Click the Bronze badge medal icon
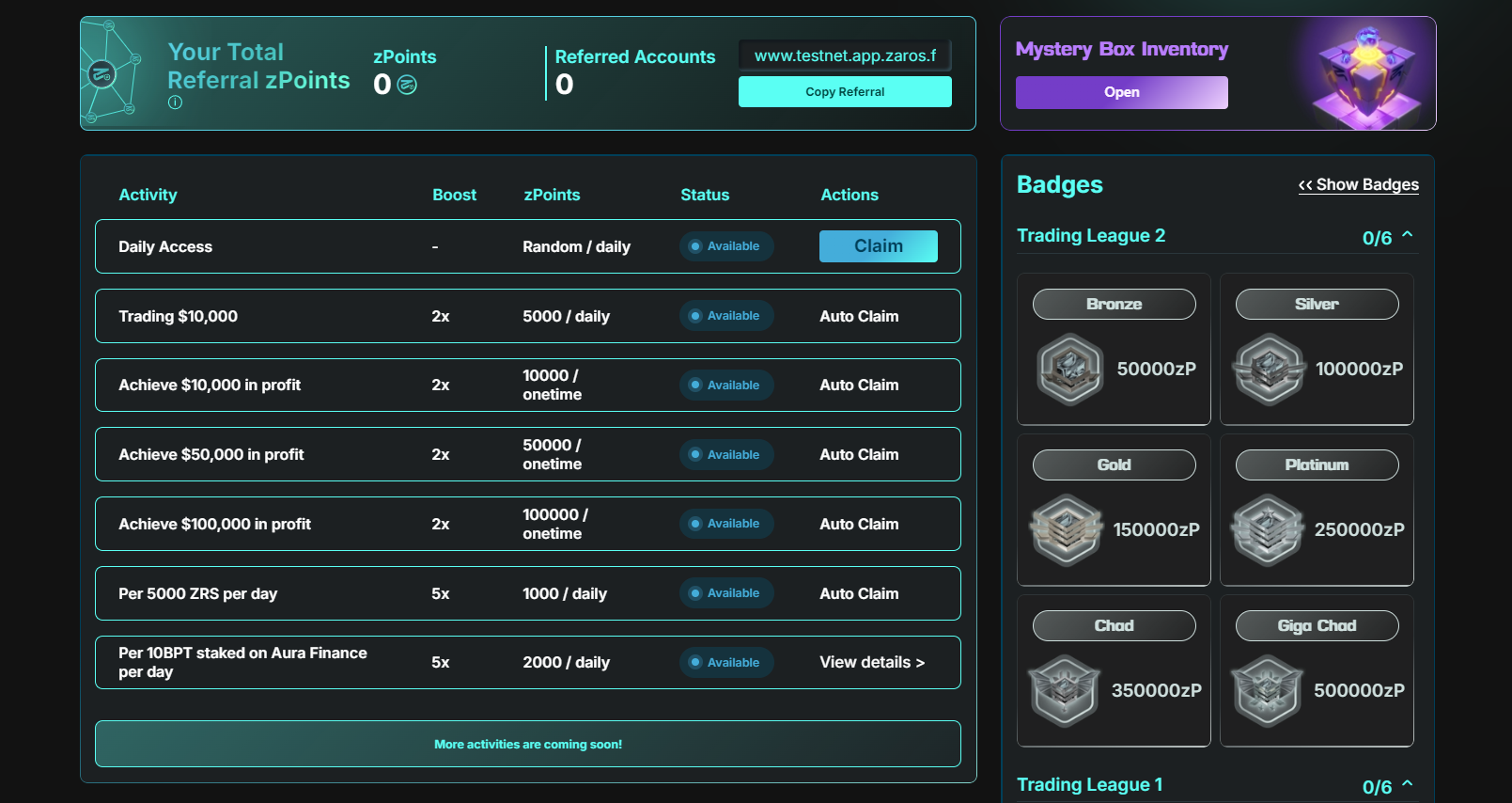This screenshot has height=803, width=1512. tap(1069, 370)
